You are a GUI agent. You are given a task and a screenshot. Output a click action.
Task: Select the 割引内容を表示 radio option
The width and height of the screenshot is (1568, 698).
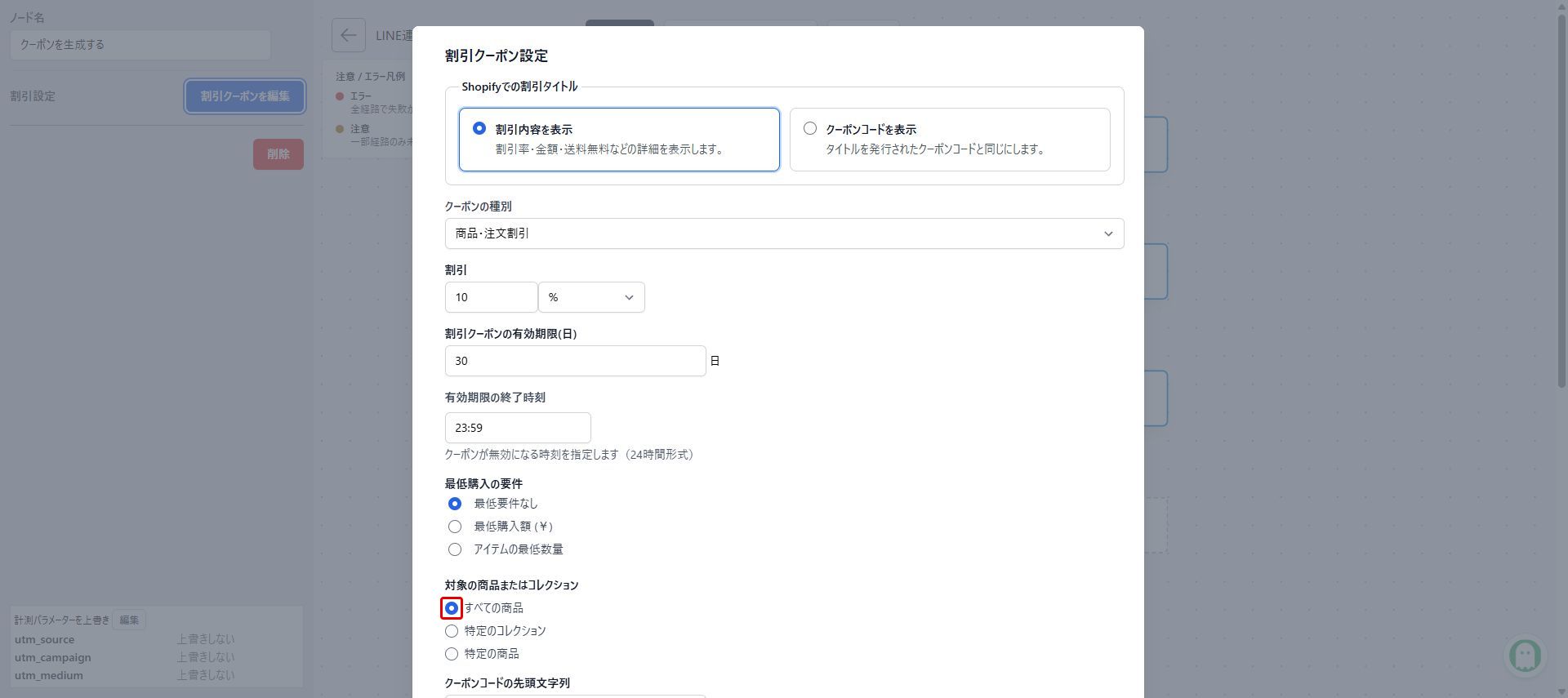pos(479,129)
